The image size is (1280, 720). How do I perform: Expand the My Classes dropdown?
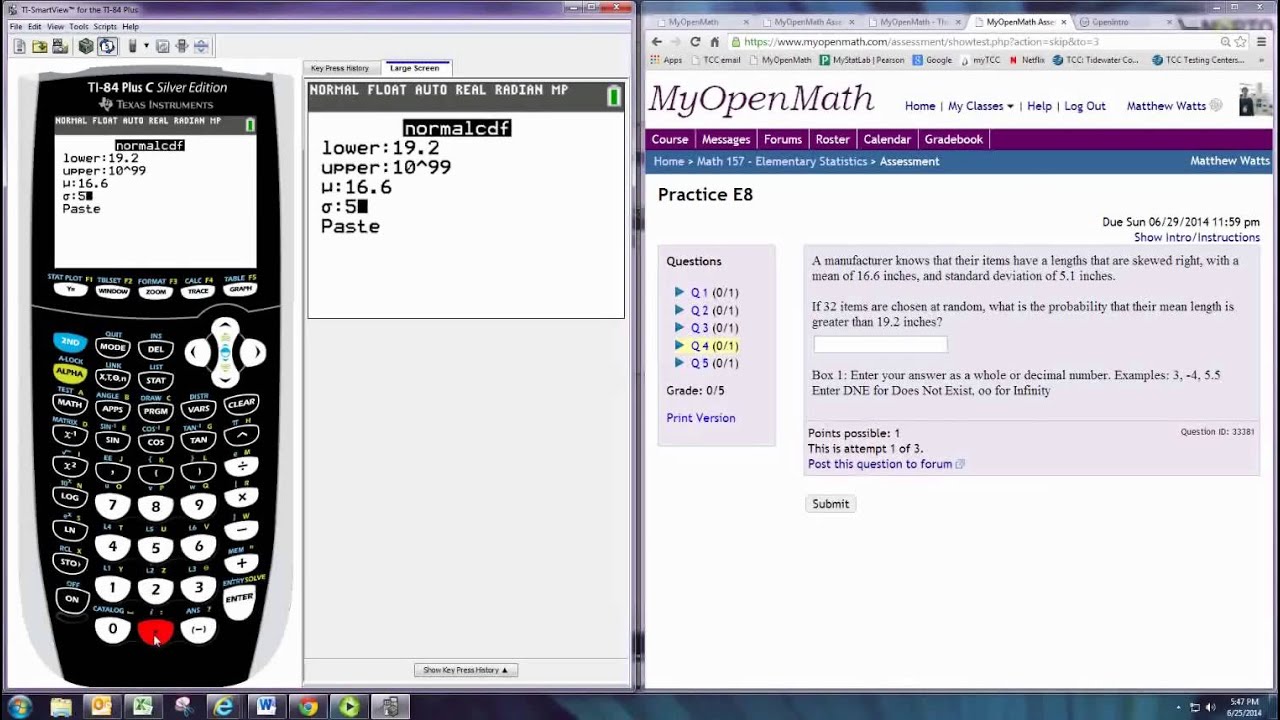tap(980, 106)
